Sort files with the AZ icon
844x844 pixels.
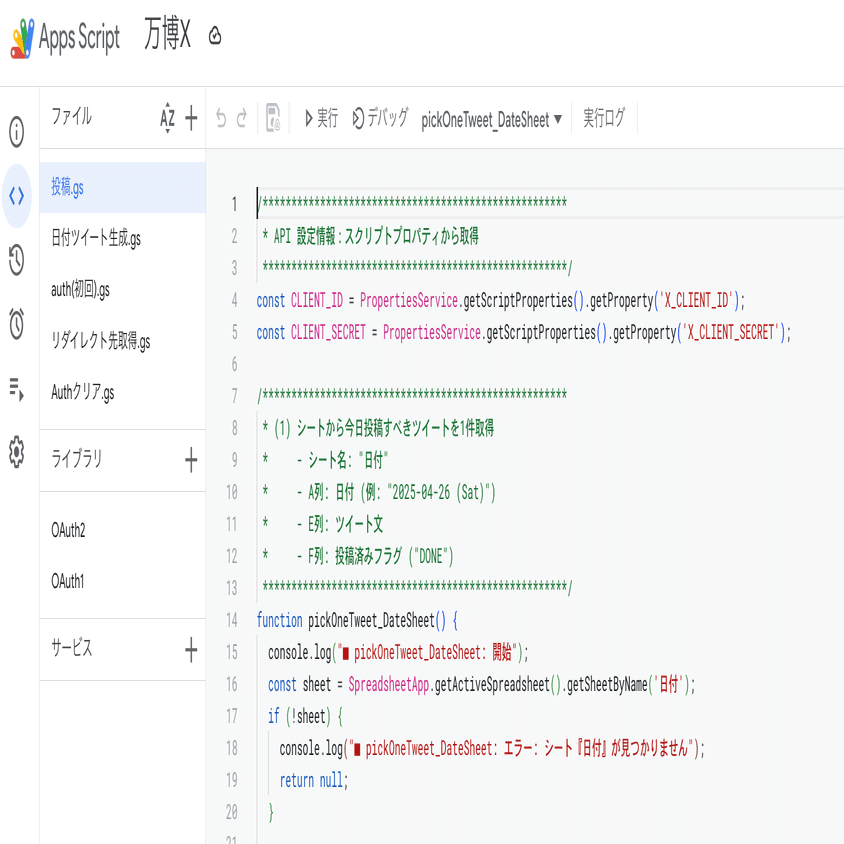click(167, 118)
